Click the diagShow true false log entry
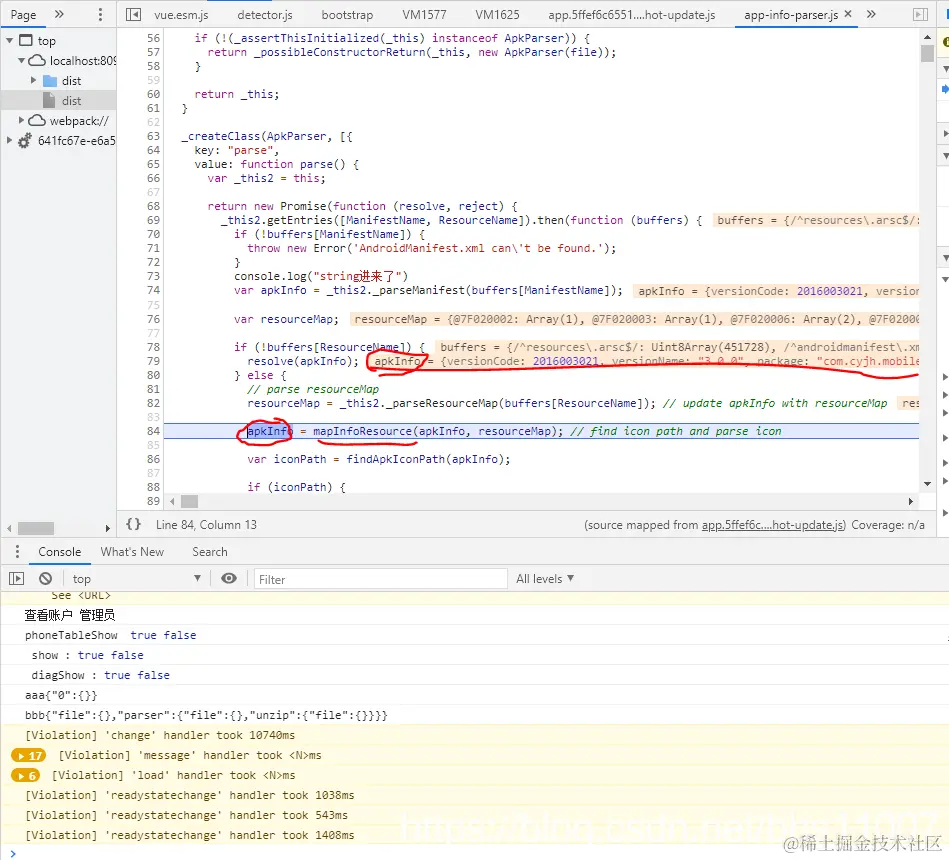The image size is (949, 860). click(x=100, y=675)
